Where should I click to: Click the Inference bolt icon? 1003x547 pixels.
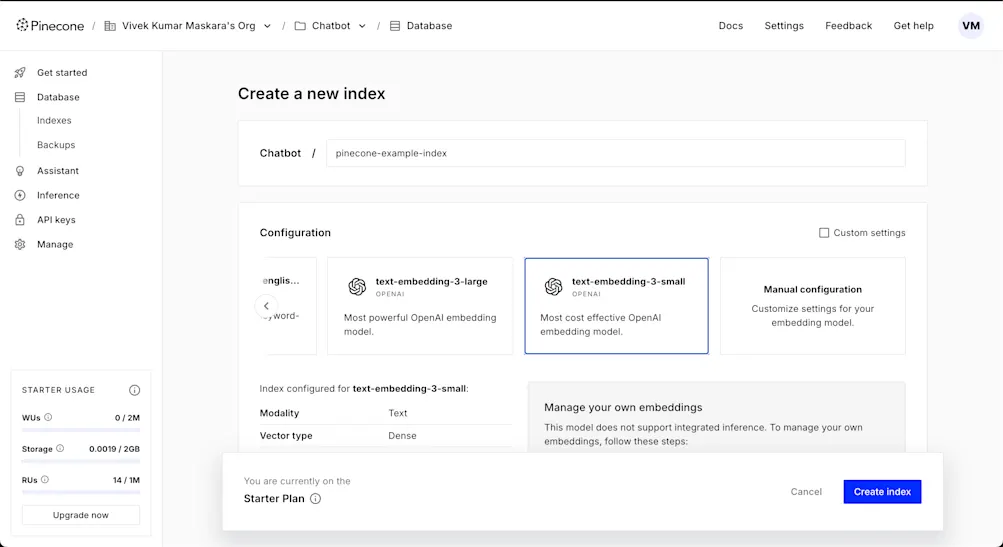pyautogui.click(x=20, y=195)
